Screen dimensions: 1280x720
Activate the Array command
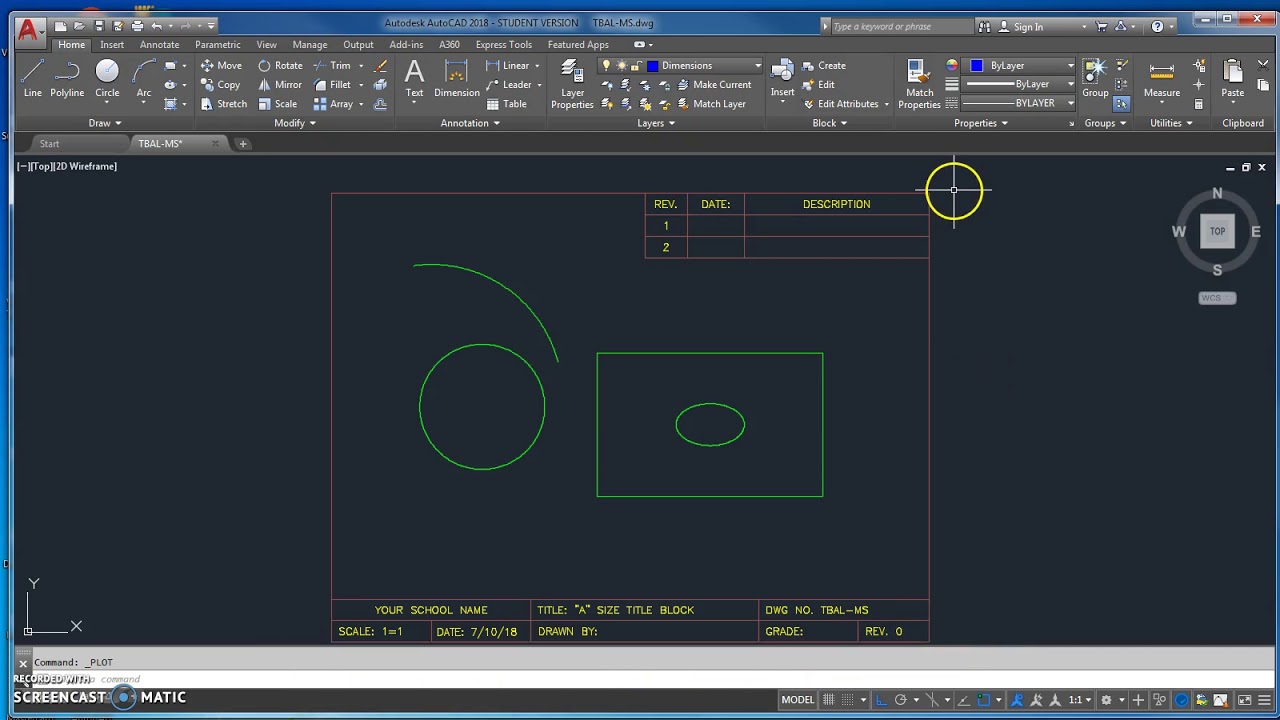pos(334,104)
